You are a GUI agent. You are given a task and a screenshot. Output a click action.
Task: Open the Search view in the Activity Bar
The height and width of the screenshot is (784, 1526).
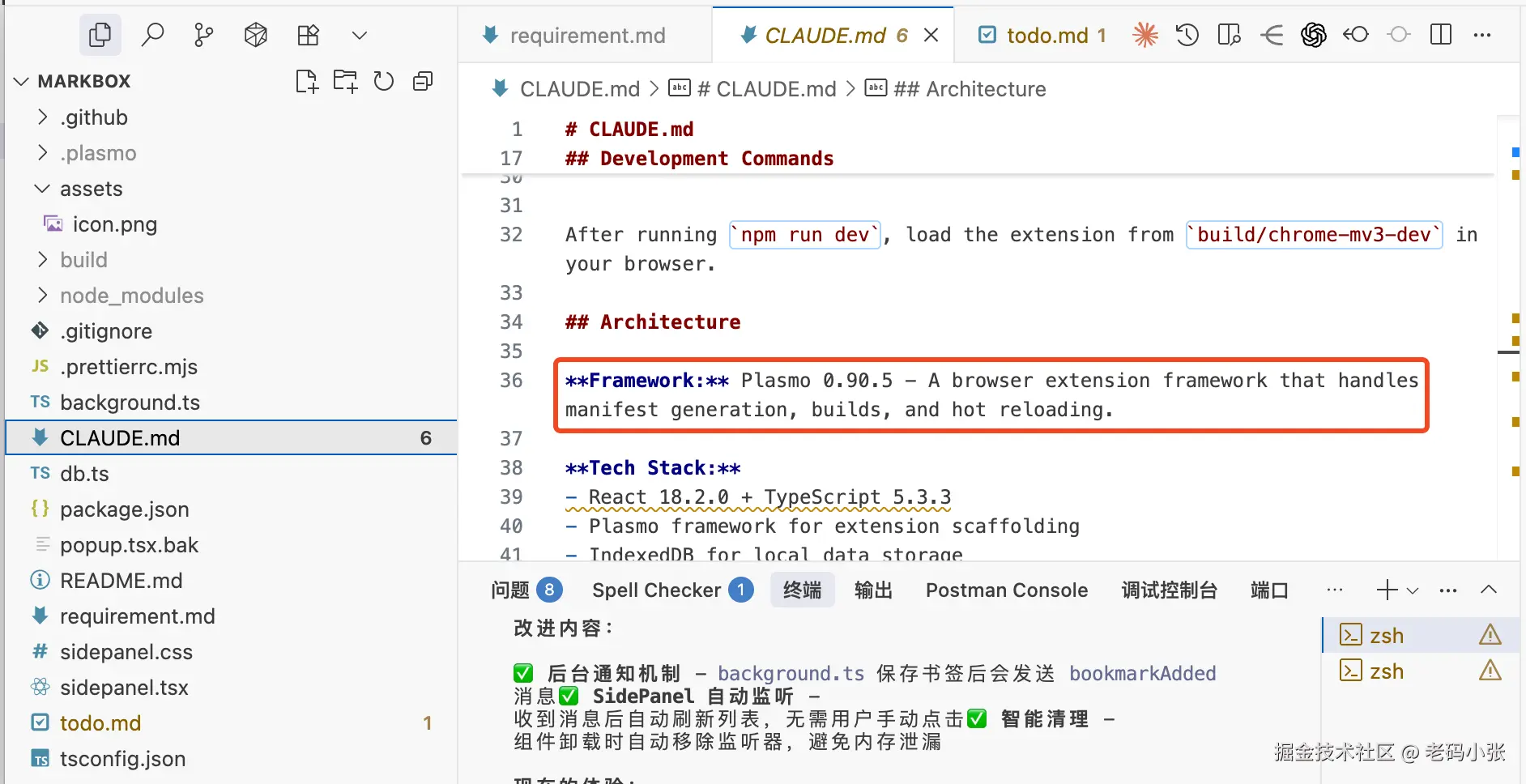coord(152,35)
